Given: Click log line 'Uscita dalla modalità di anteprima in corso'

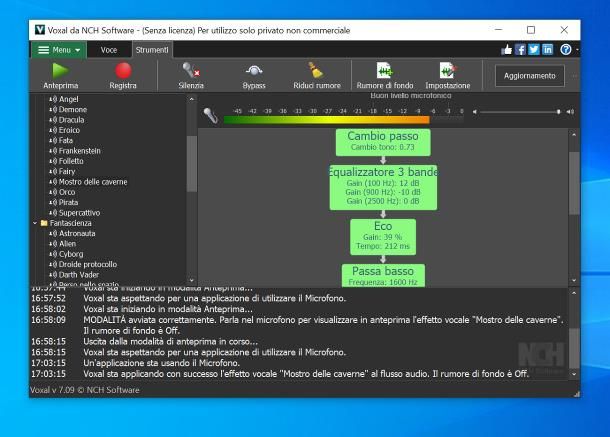Looking at the screenshot, I should coord(170,341).
